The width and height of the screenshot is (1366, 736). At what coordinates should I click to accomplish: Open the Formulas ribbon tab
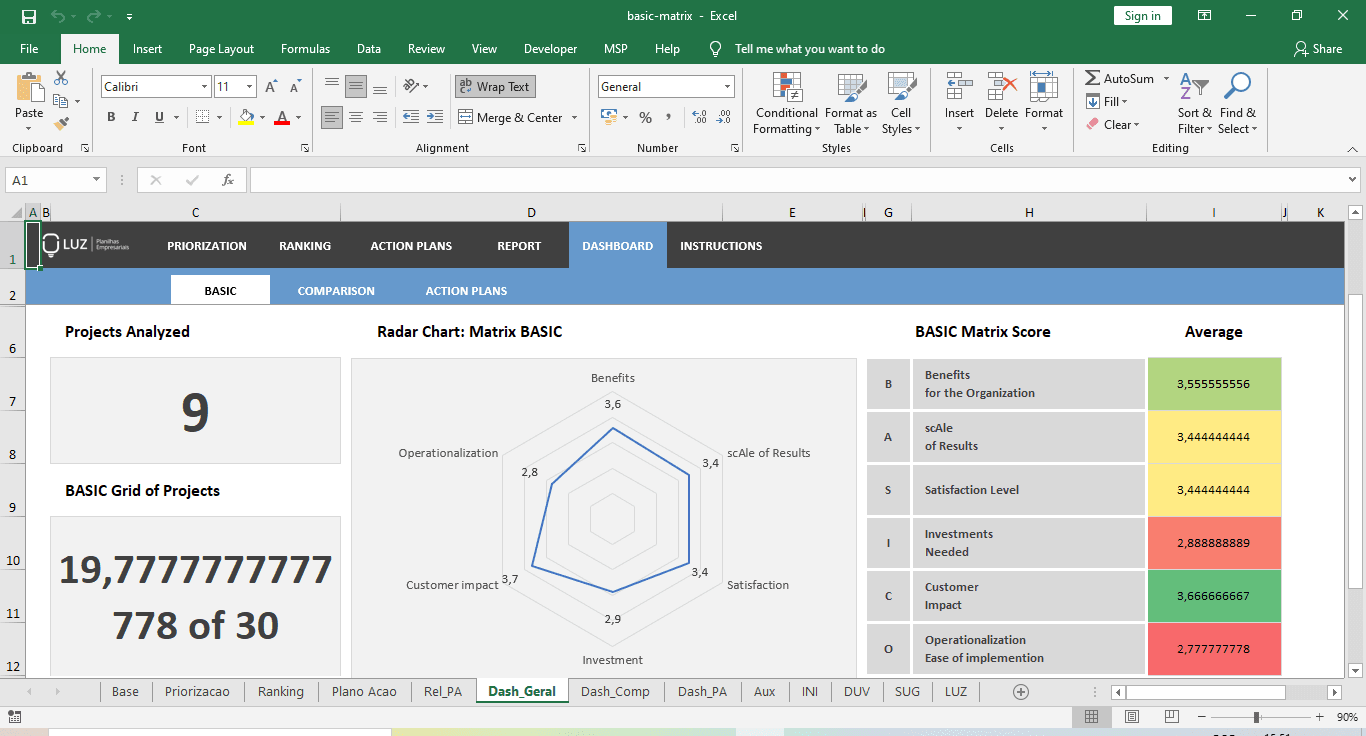305,49
